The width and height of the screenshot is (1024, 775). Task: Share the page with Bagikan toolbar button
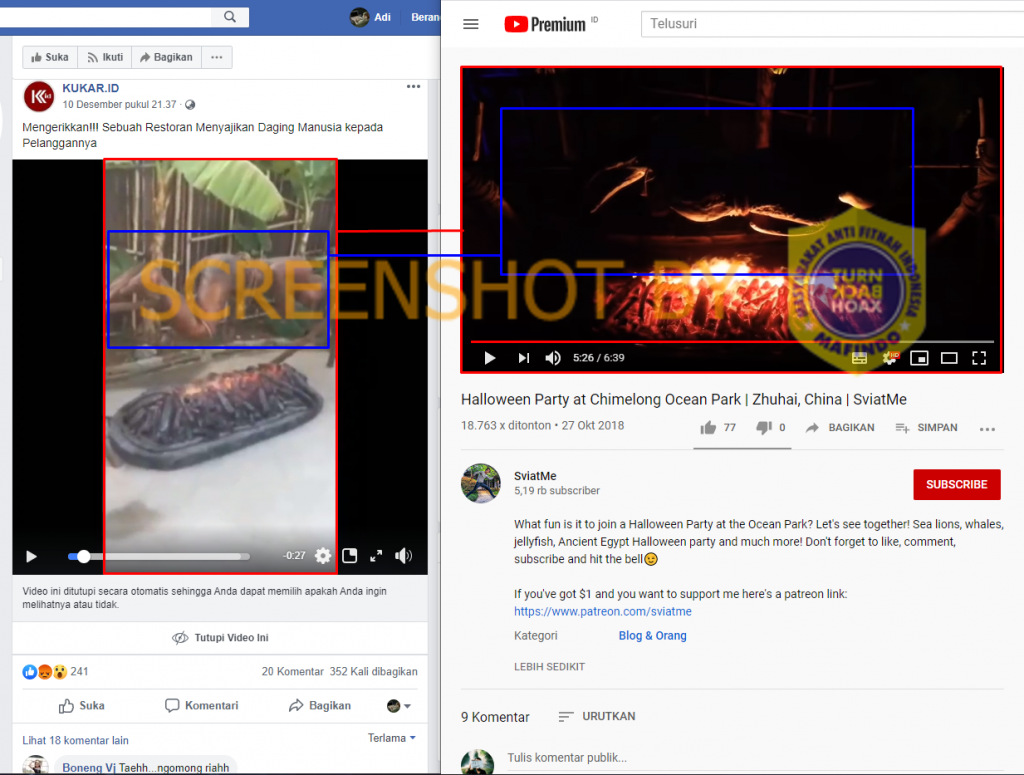click(x=167, y=57)
